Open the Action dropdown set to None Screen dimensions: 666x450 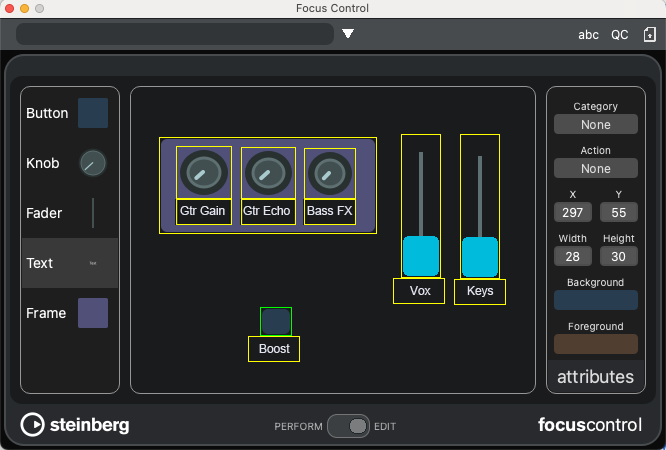click(x=596, y=169)
